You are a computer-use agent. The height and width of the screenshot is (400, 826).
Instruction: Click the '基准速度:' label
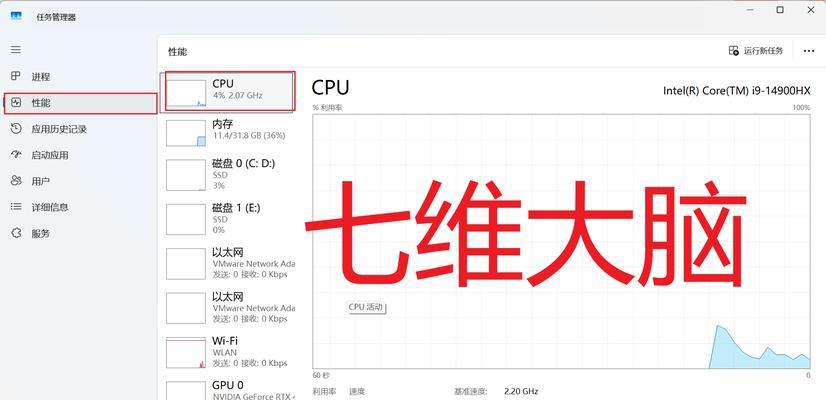coord(471,392)
